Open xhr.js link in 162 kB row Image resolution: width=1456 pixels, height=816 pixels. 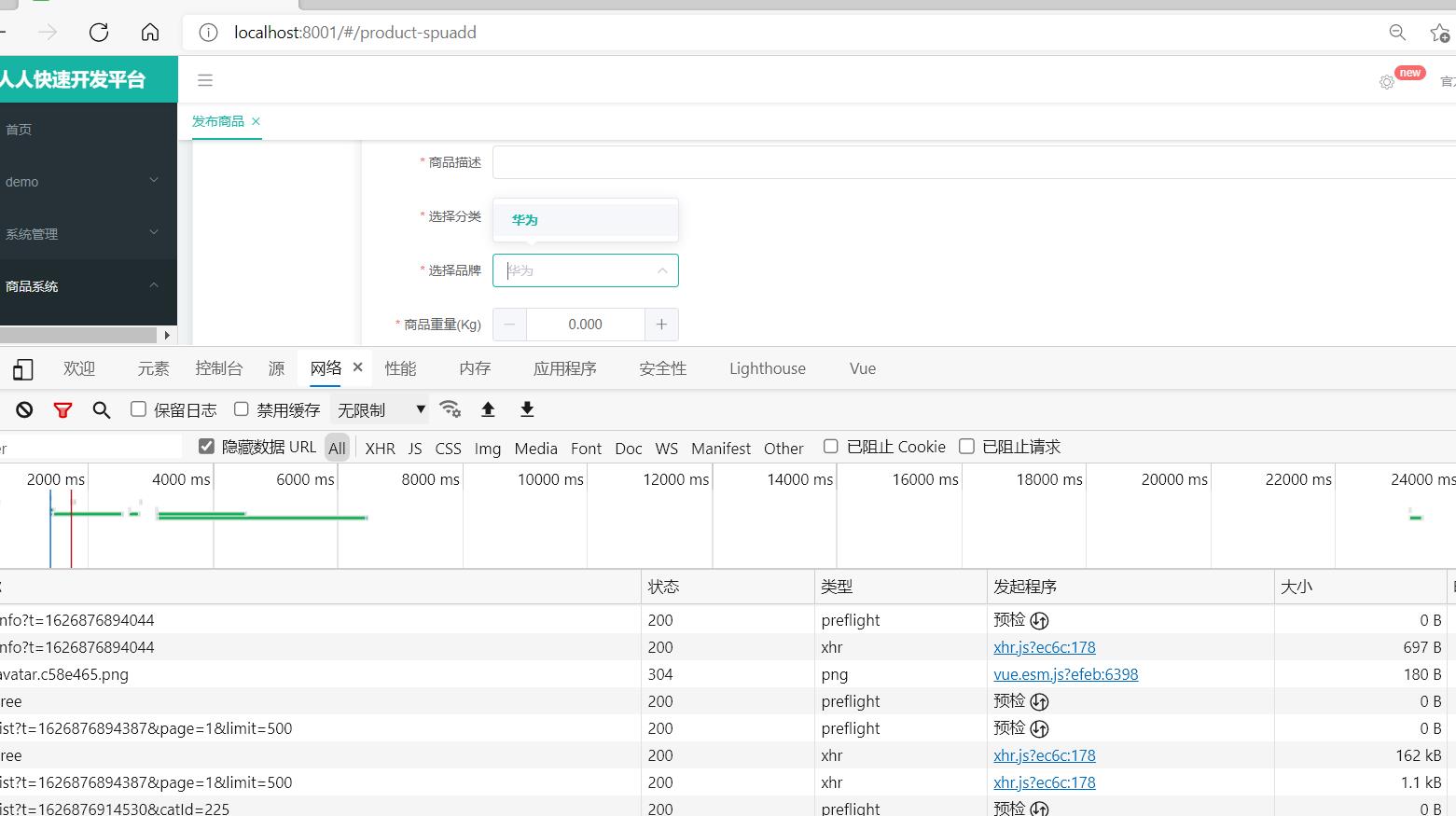tap(1045, 755)
